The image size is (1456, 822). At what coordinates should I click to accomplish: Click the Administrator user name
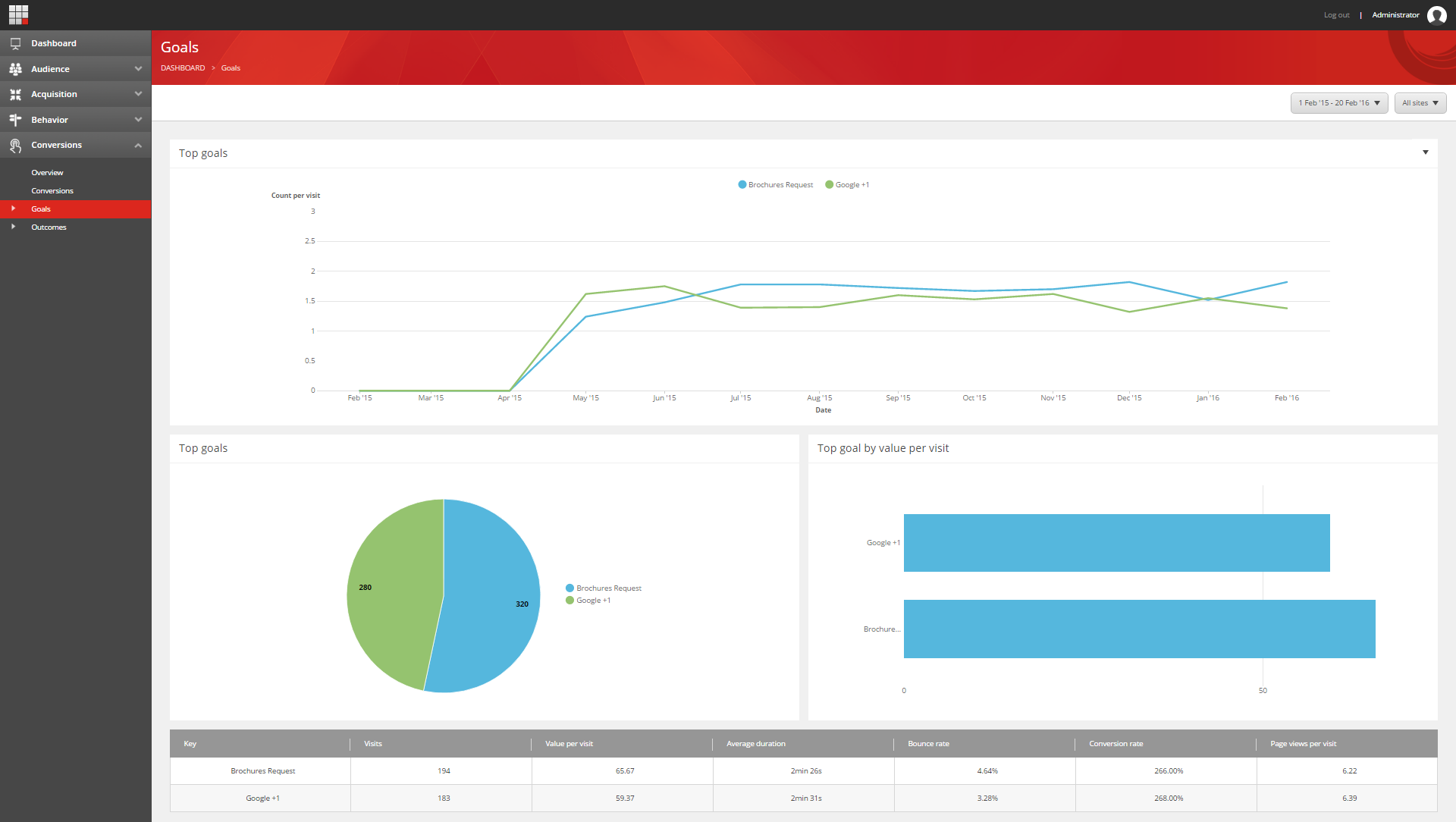1395,15
